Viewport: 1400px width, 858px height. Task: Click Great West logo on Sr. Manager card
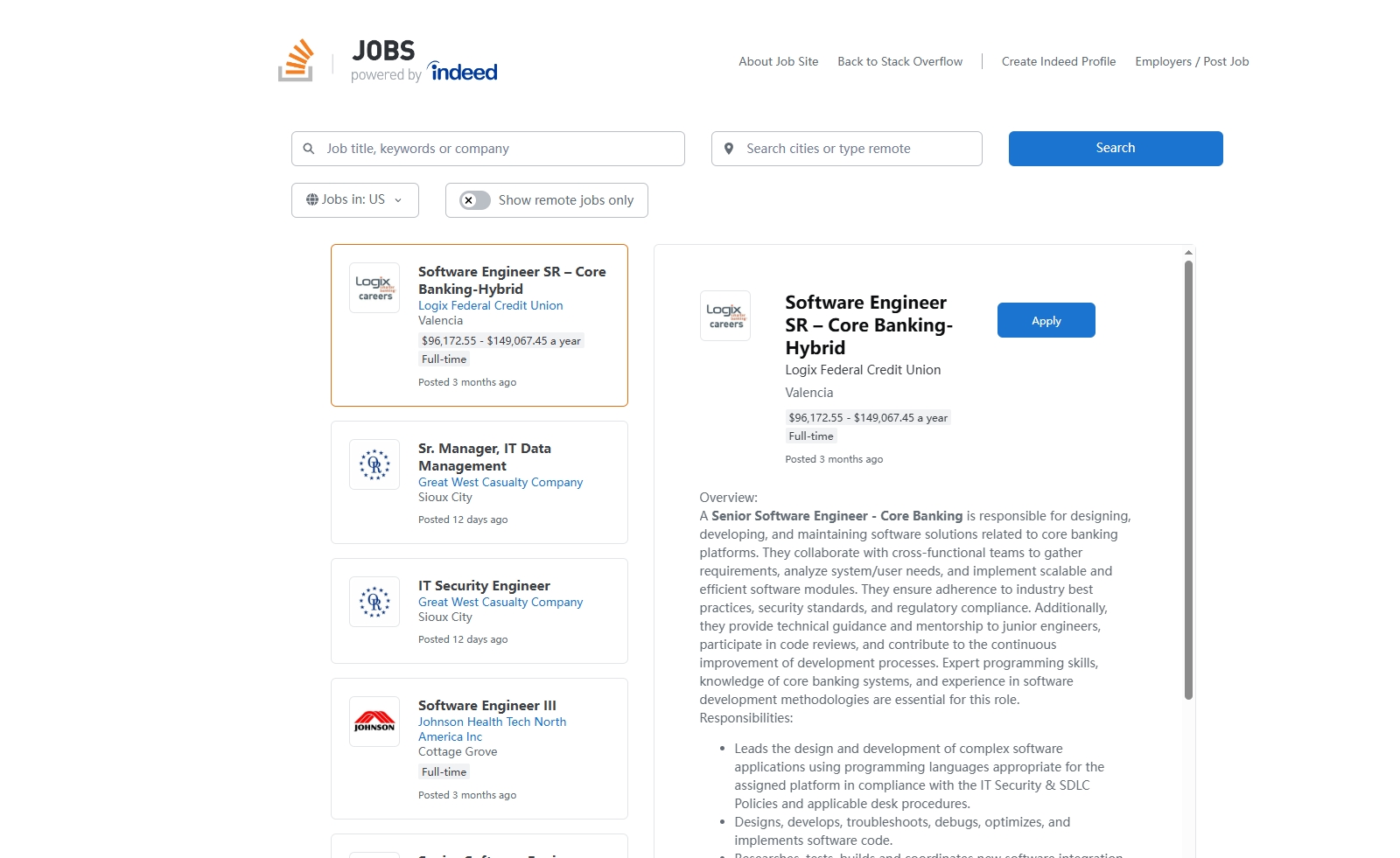(x=374, y=464)
